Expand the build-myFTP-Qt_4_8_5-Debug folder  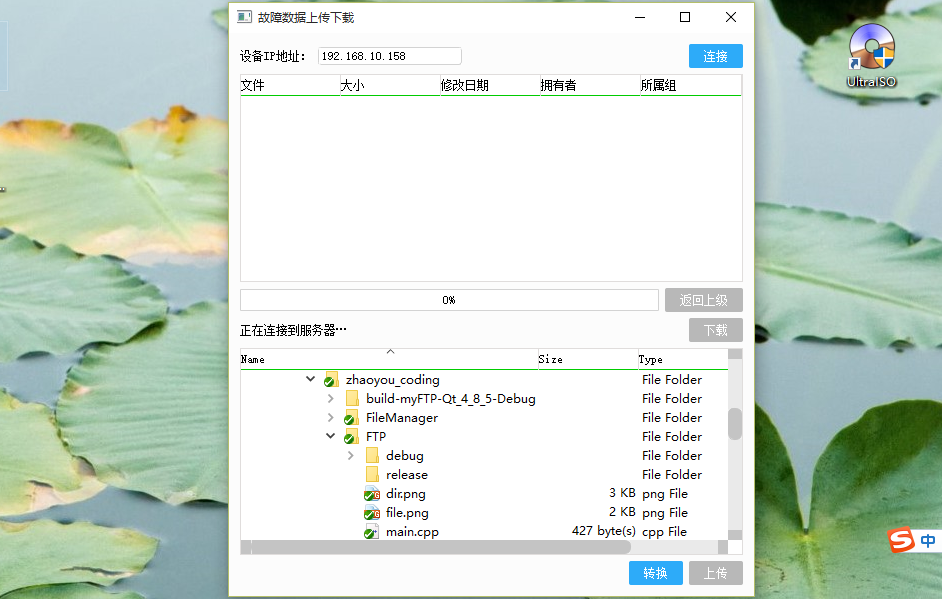coord(330,398)
